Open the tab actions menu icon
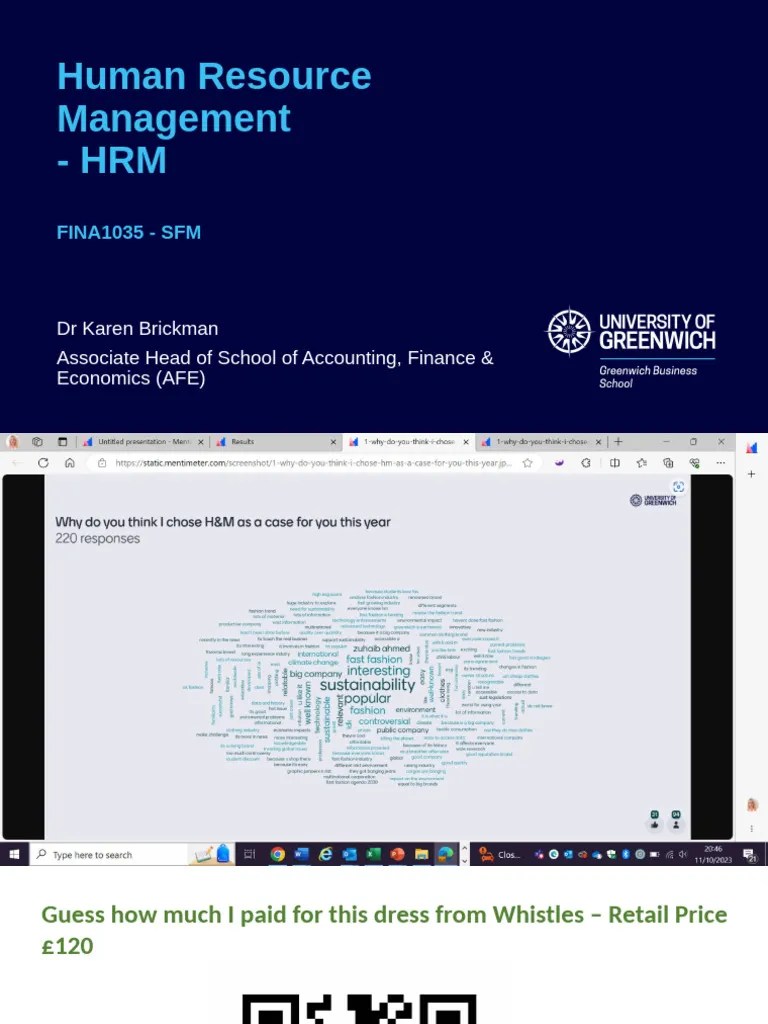768x1024 pixels. pos(63,442)
